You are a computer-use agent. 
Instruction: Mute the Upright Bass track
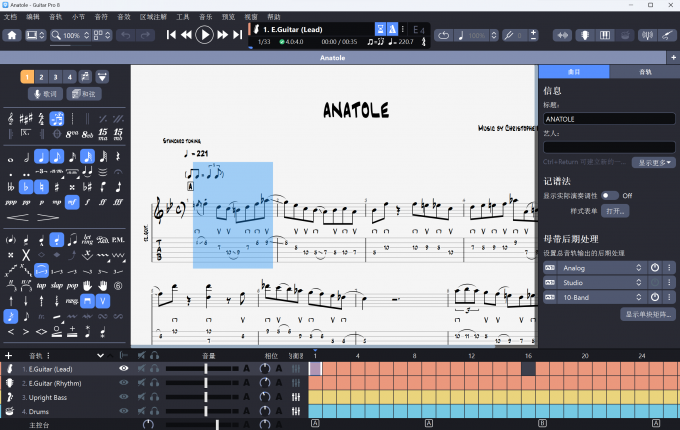141,397
